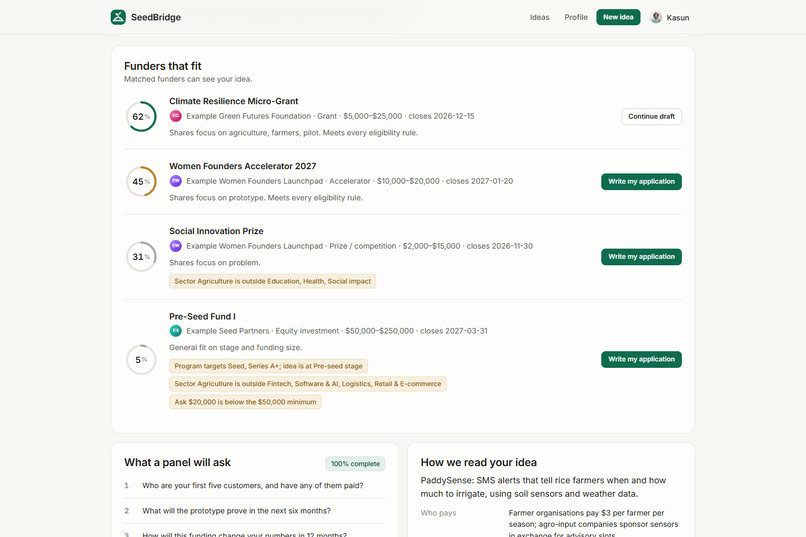Screen dimensions: 806x537
Task: Click the SeedBridge logo icon
Action: [118, 17]
